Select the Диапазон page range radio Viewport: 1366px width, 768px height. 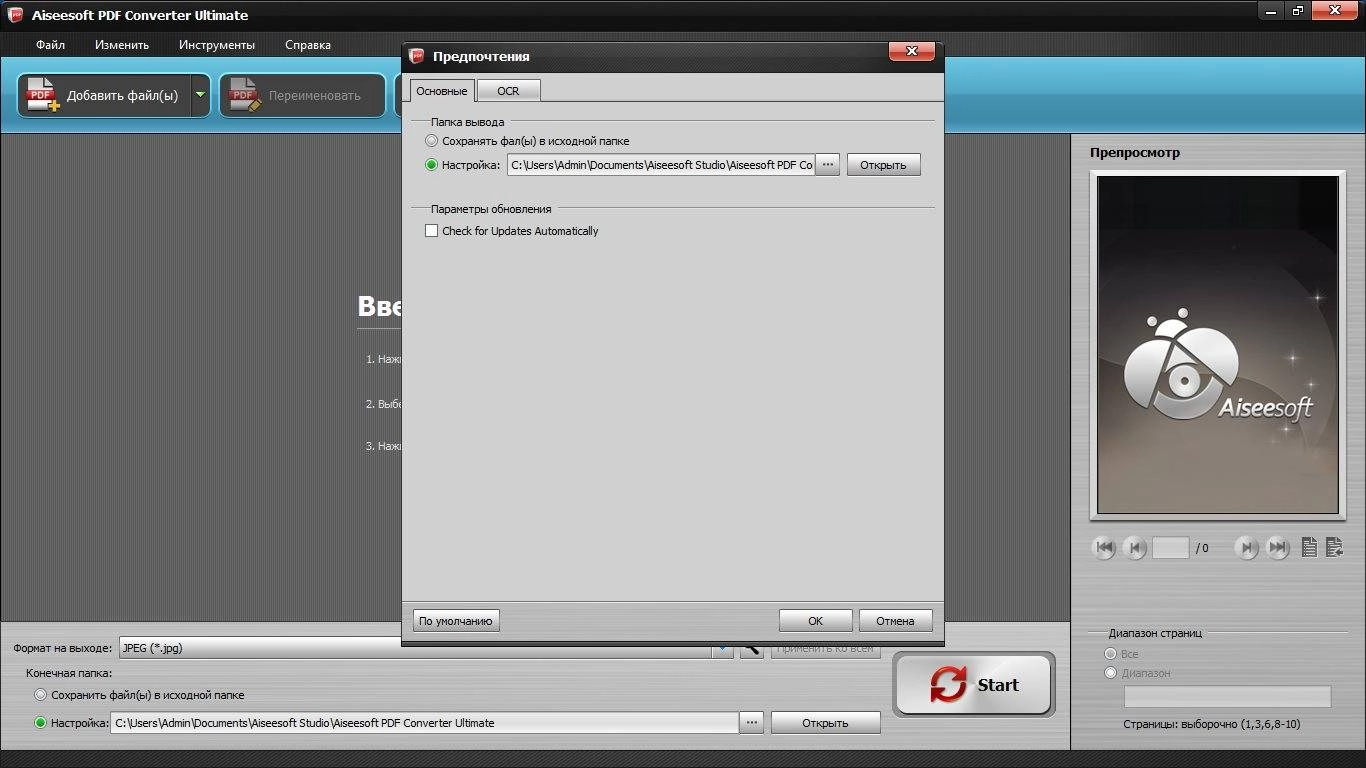(1110, 674)
